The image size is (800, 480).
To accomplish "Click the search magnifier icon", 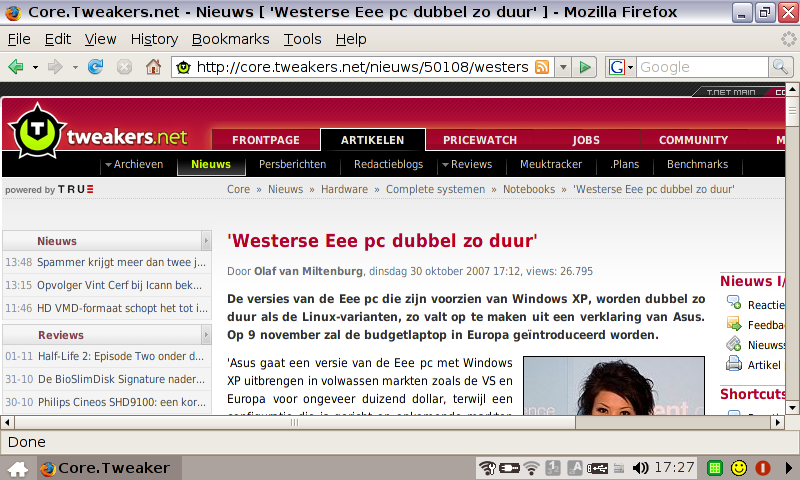I will tap(780, 67).
